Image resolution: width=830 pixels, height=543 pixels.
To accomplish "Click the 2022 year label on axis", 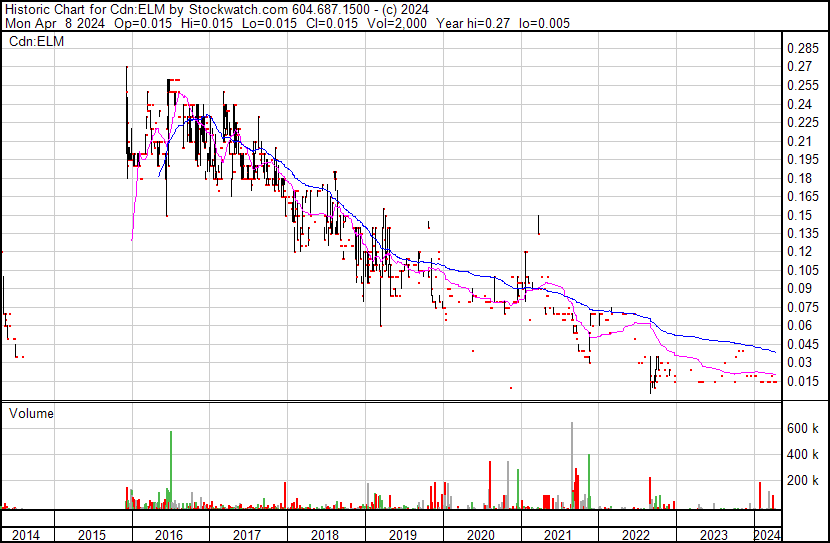I will click(636, 535).
